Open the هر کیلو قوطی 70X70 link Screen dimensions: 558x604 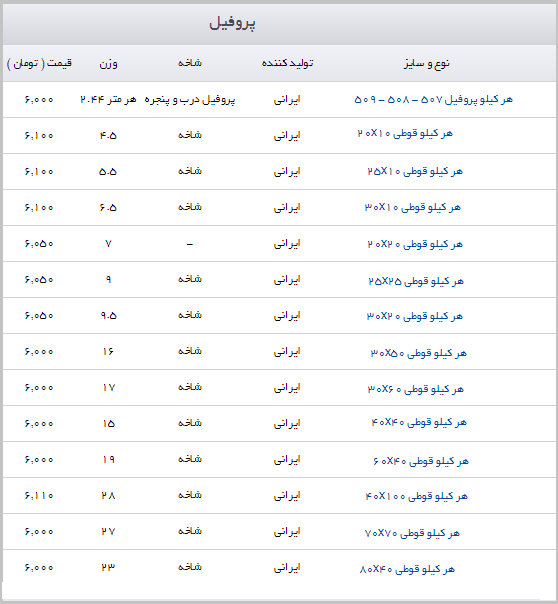[412, 534]
